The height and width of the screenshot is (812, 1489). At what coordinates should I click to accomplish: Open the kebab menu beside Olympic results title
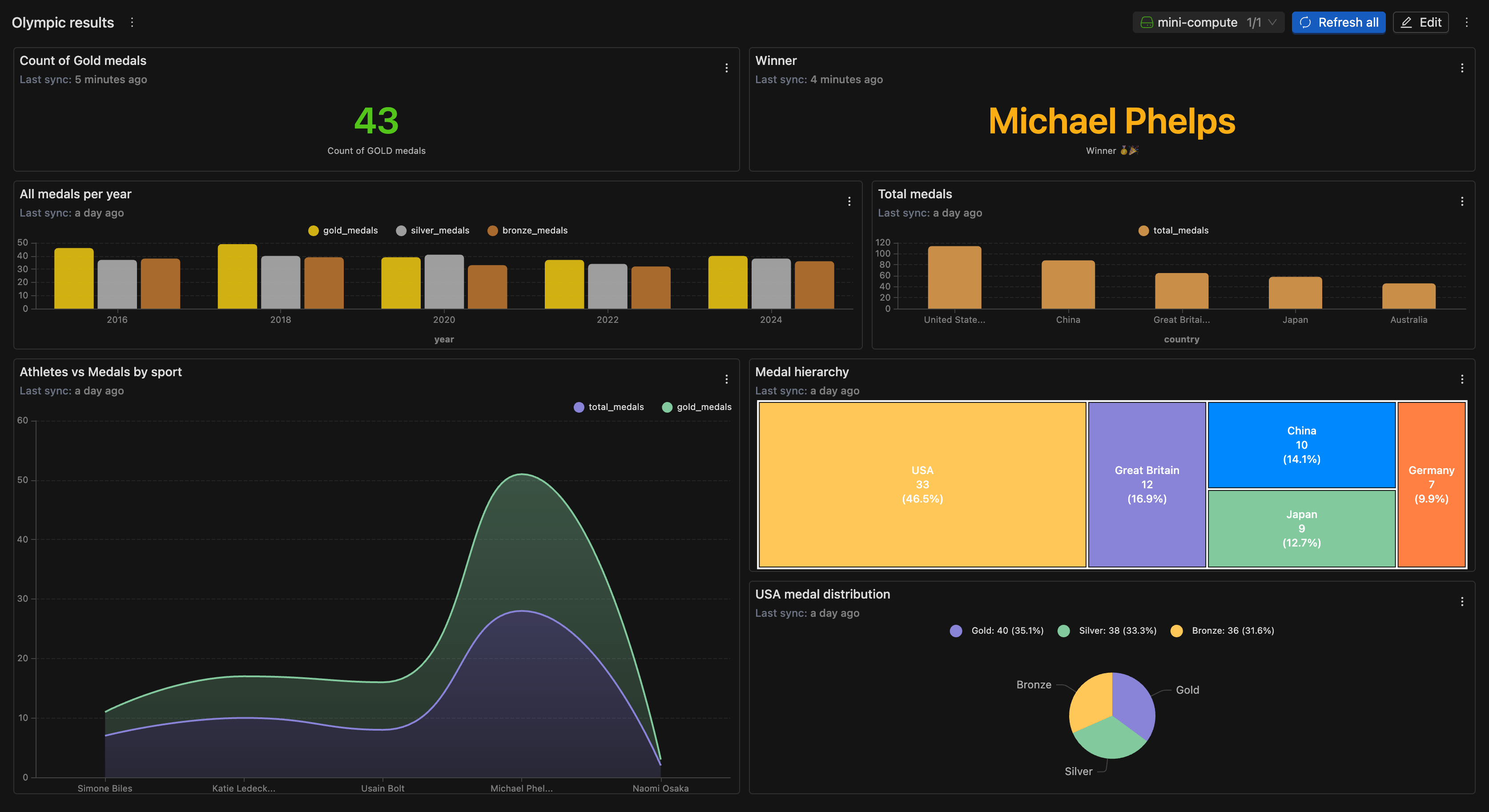click(x=133, y=23)
